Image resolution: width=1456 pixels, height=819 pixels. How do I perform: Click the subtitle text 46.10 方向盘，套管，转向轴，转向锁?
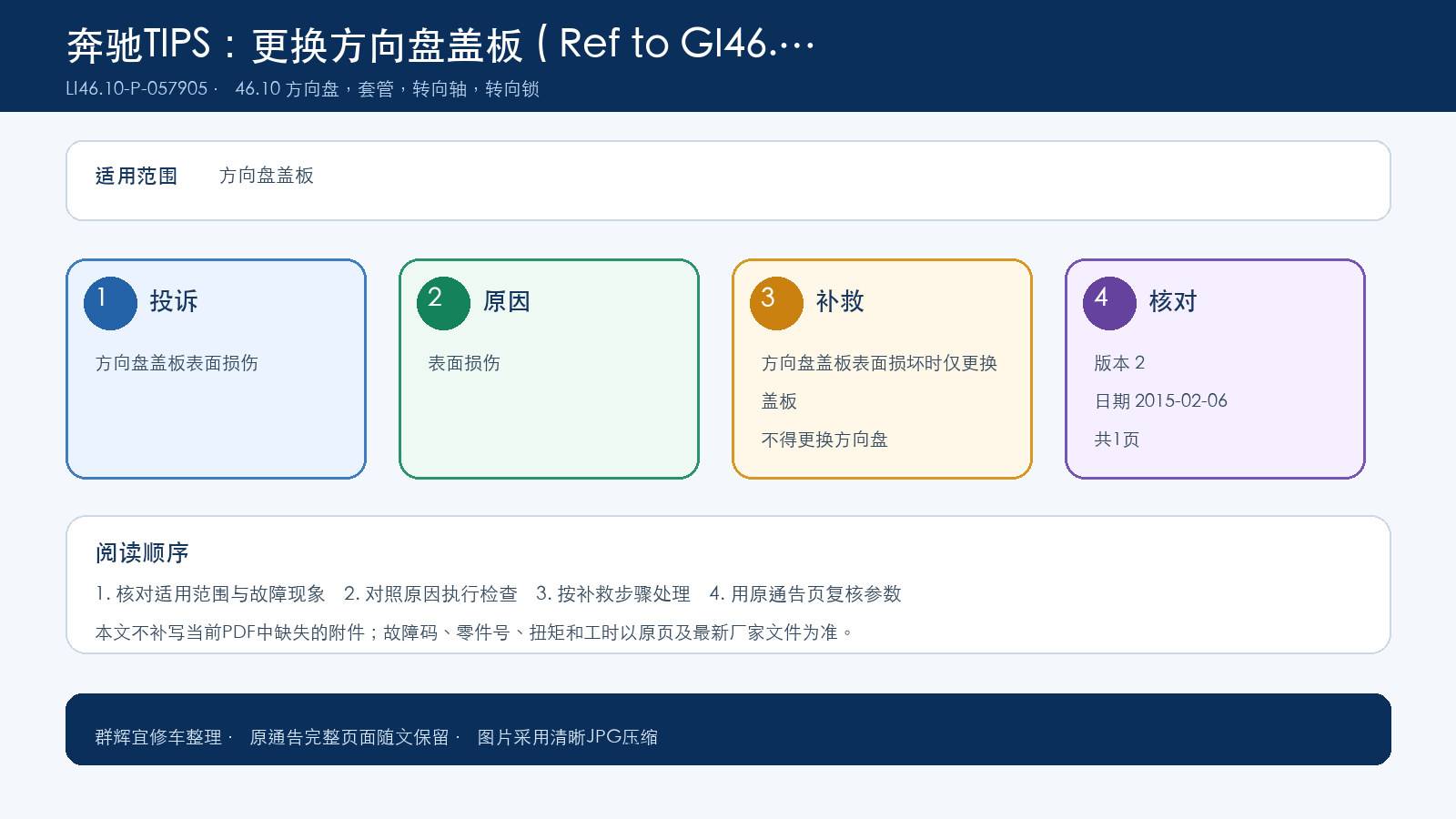point(387,89)
